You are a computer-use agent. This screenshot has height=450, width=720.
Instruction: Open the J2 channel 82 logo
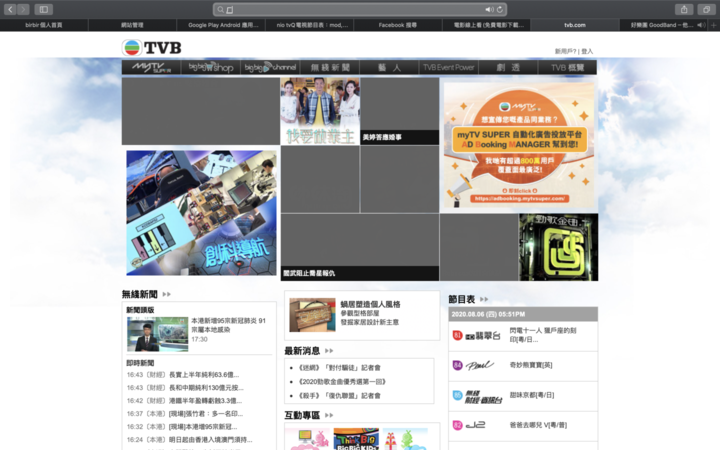click(469, 425)
